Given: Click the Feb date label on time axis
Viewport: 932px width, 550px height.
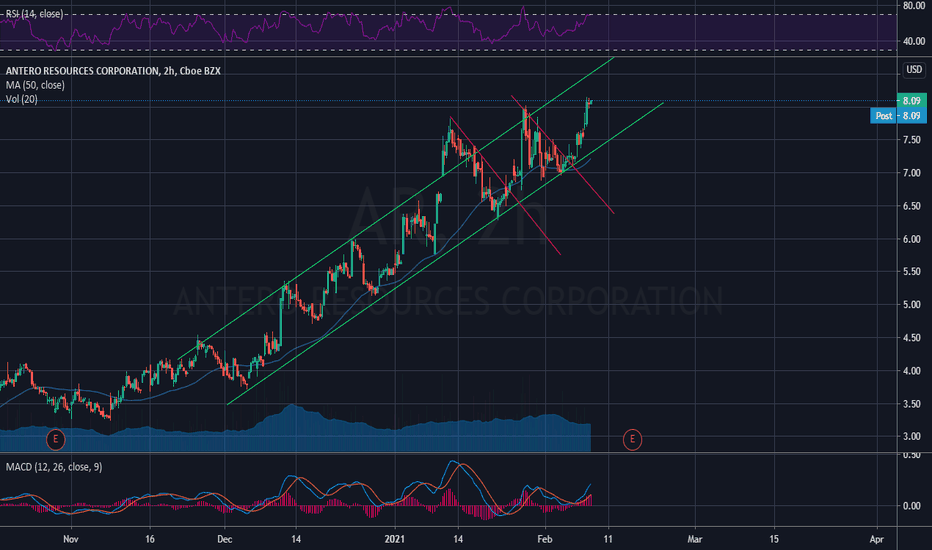Looking at the screenshot, I should pyautogui.click(x=544, y=539).
